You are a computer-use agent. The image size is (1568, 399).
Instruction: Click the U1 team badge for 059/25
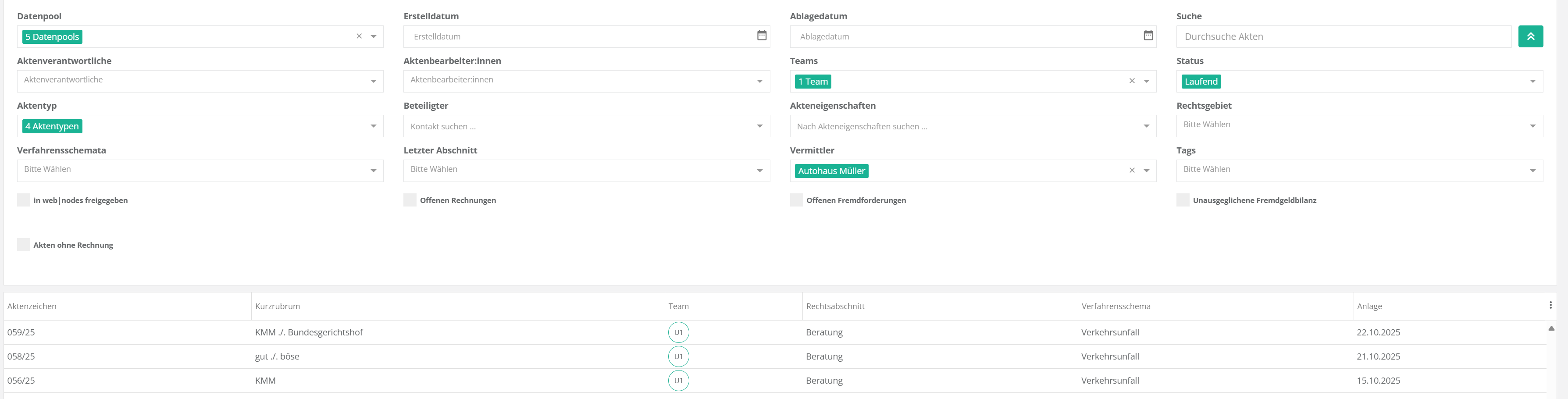click(678, 333)
